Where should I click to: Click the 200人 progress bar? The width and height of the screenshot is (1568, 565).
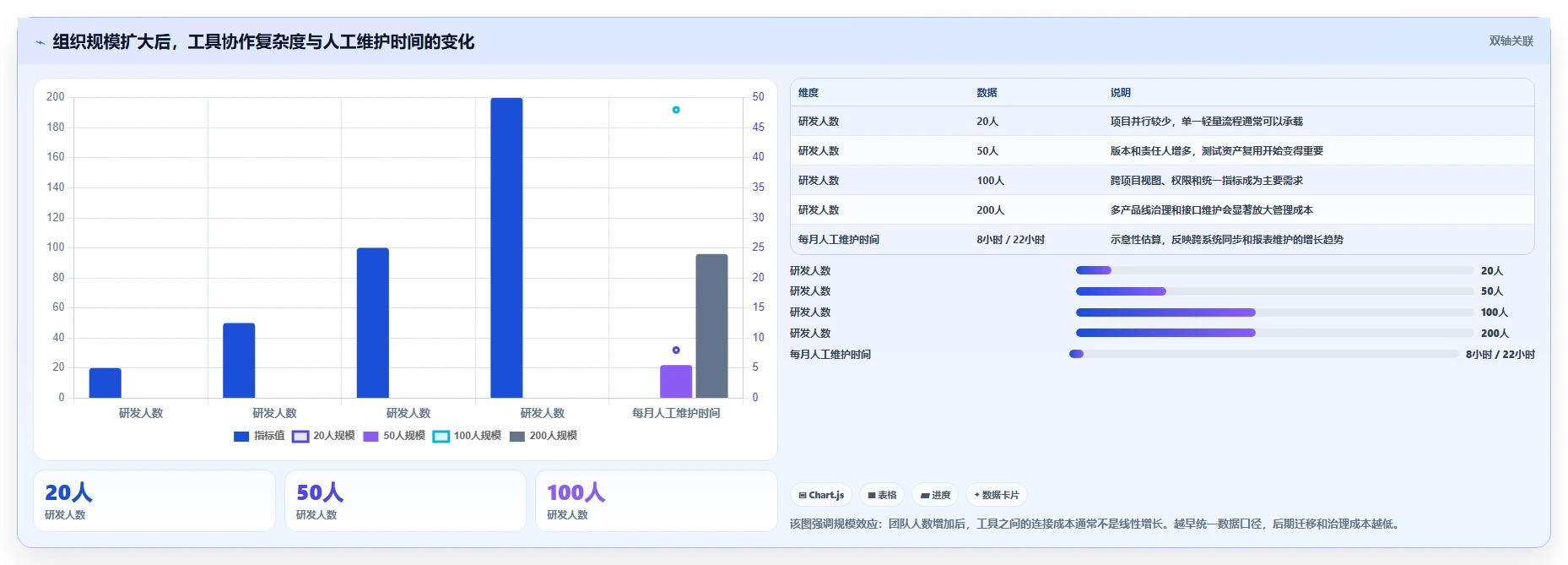point(1274,333)
